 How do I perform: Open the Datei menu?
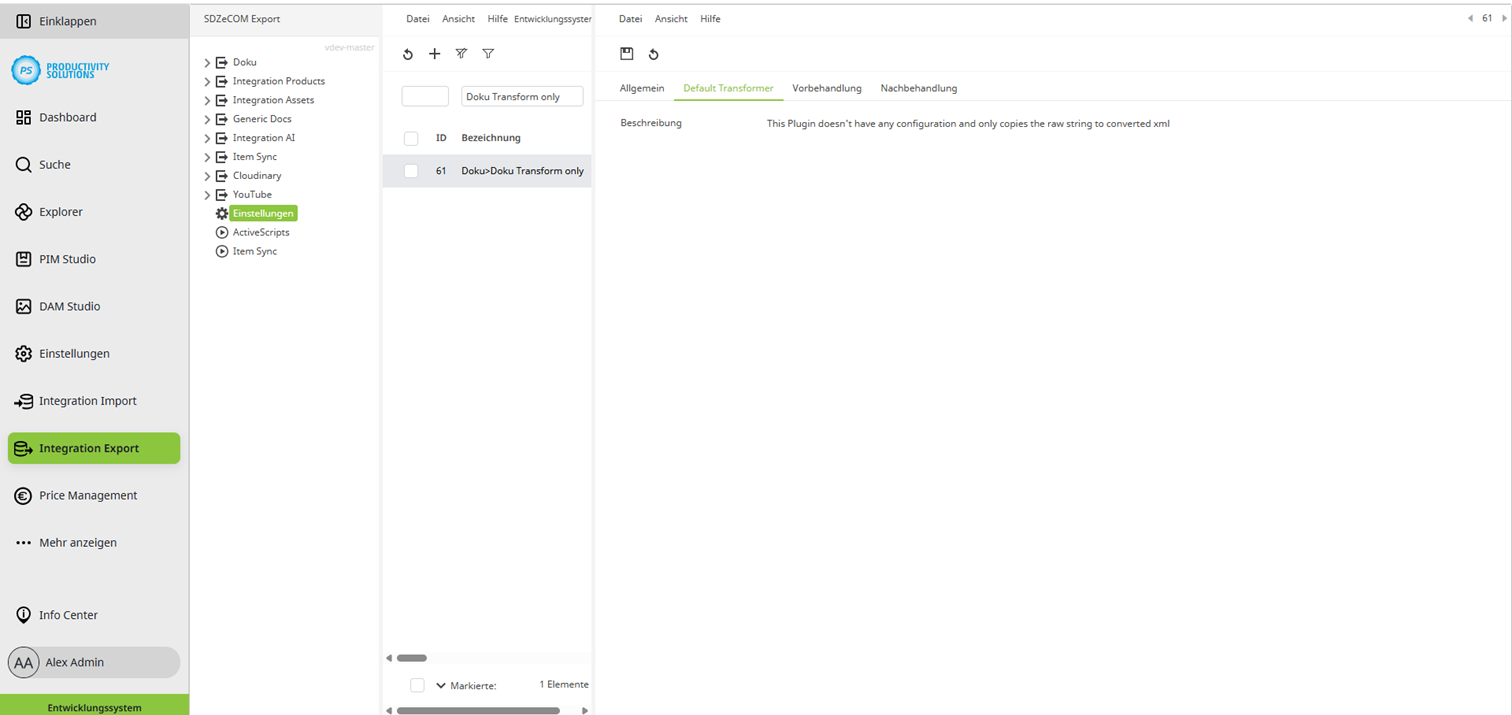417,18
